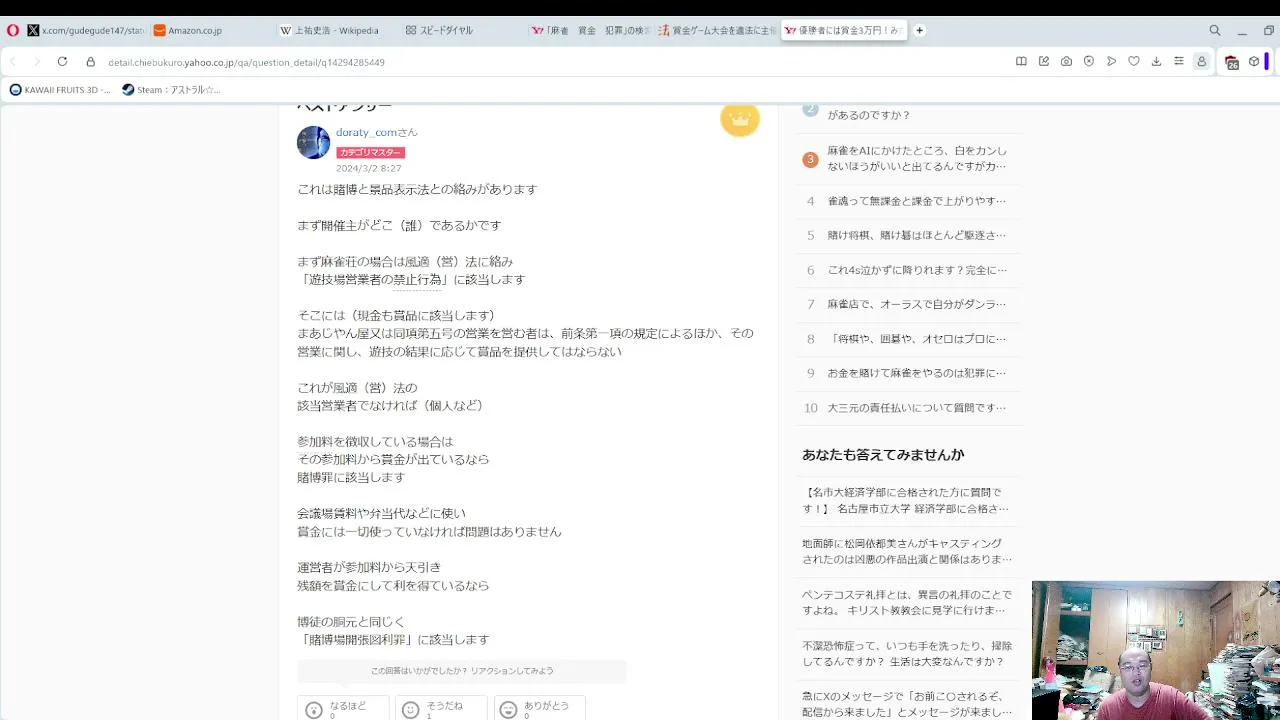Screen dimensions: 1280x720
Task: Open question about 名市大経済学部
Action: [906, 500]
